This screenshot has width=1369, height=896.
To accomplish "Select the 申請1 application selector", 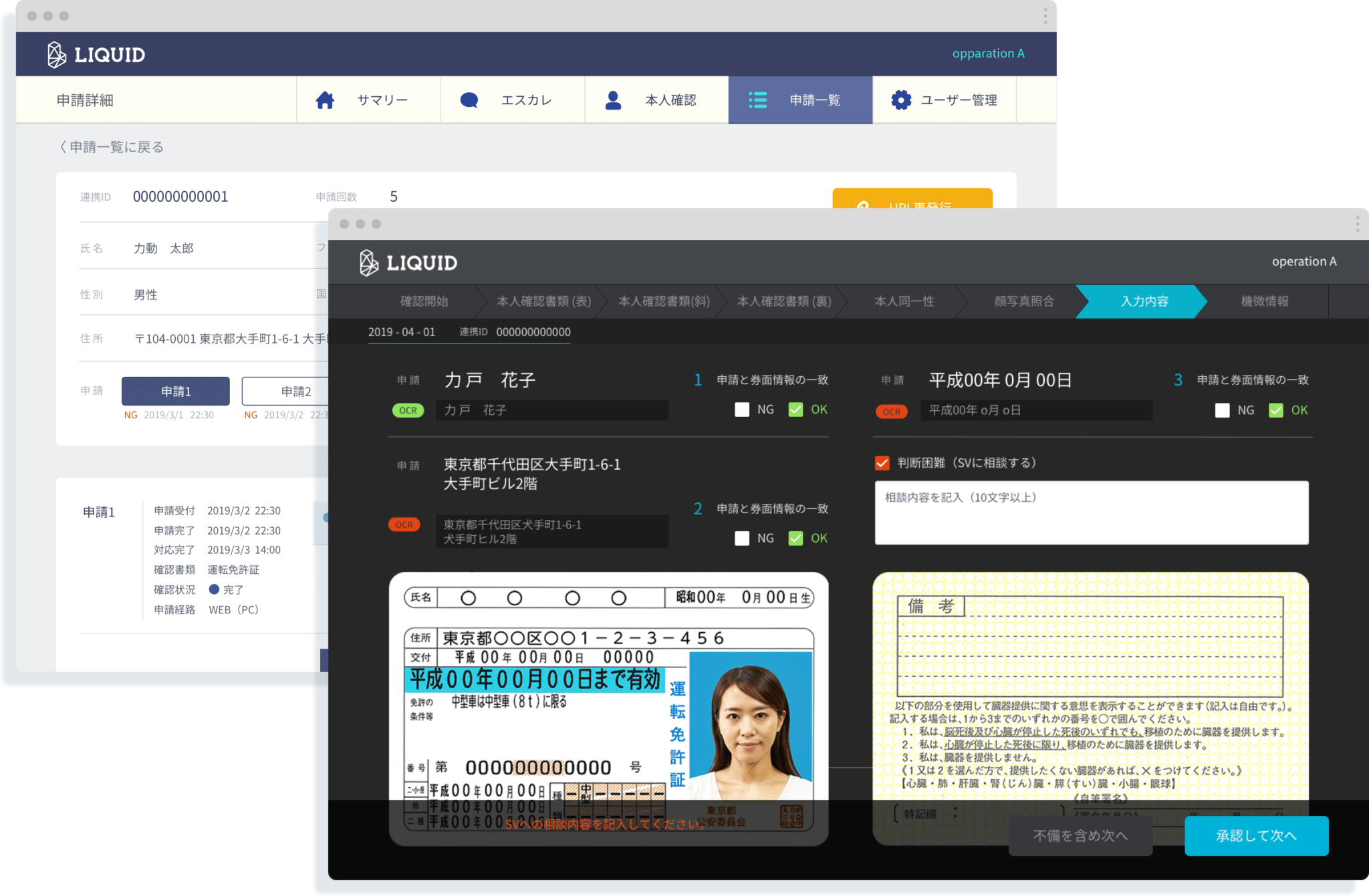I will [176, 392].
